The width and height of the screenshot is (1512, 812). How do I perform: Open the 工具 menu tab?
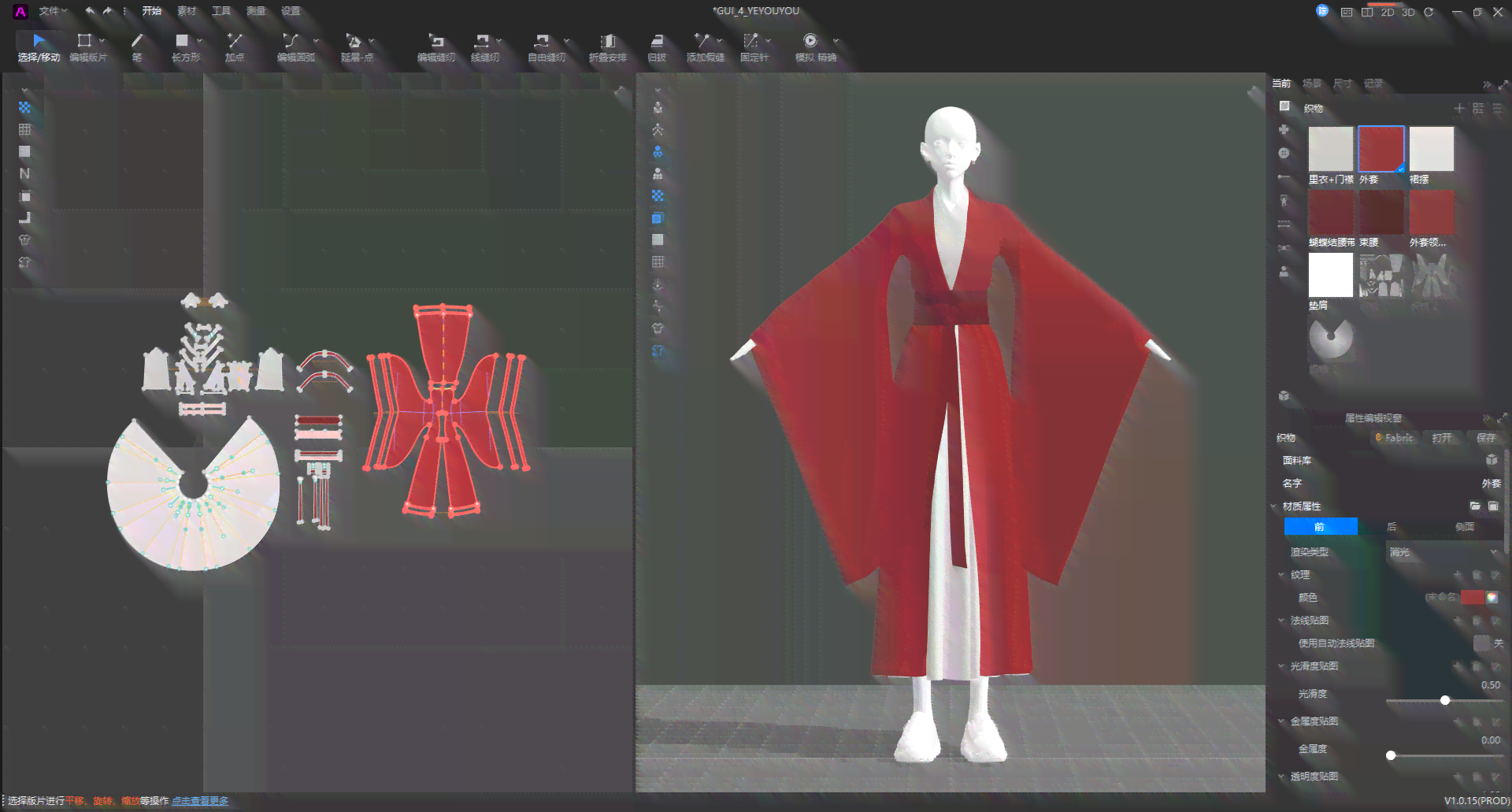[221, 11]
